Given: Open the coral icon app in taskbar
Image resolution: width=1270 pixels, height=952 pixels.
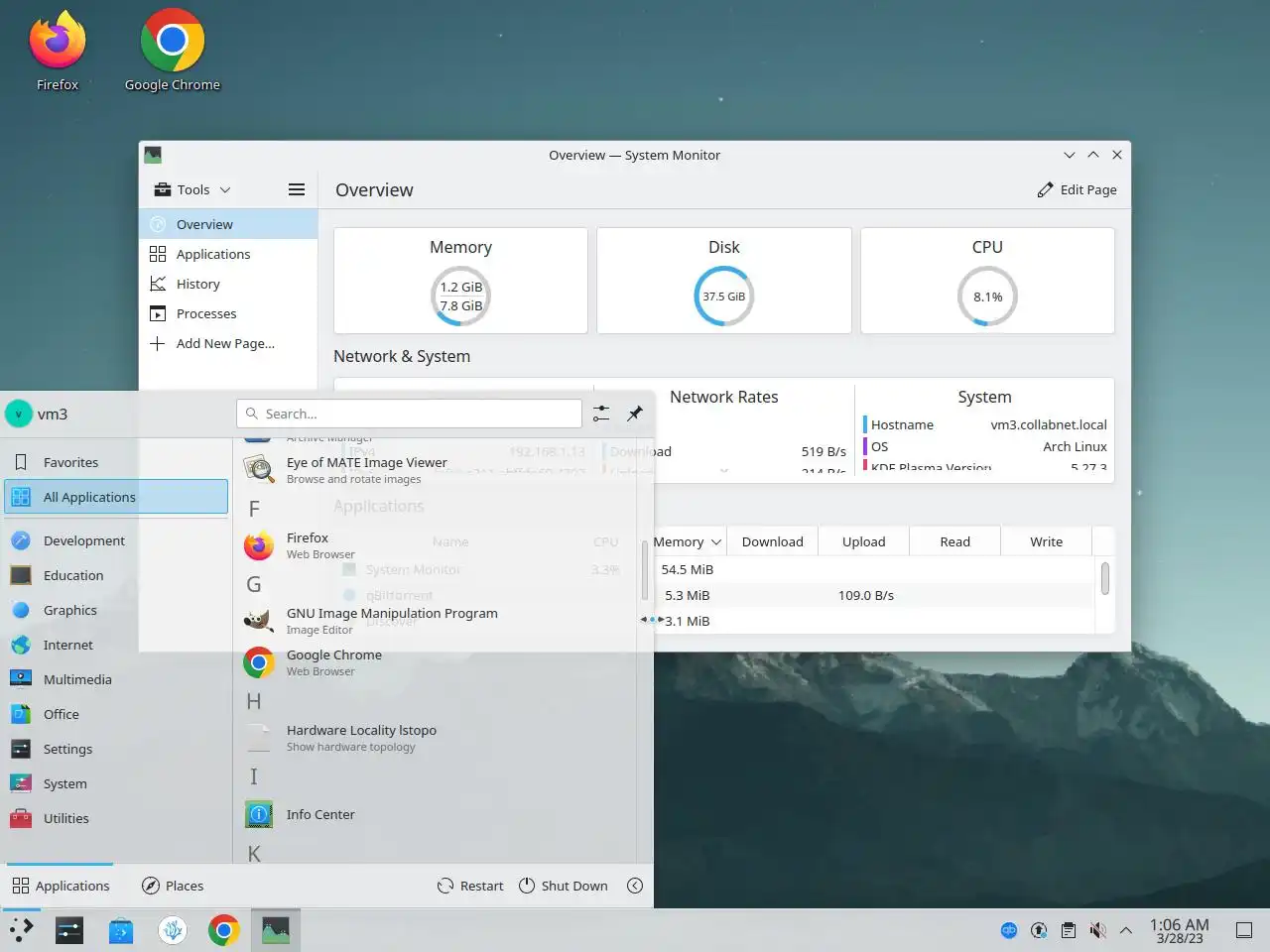Looking at the screenshot, I should (173, 930).
